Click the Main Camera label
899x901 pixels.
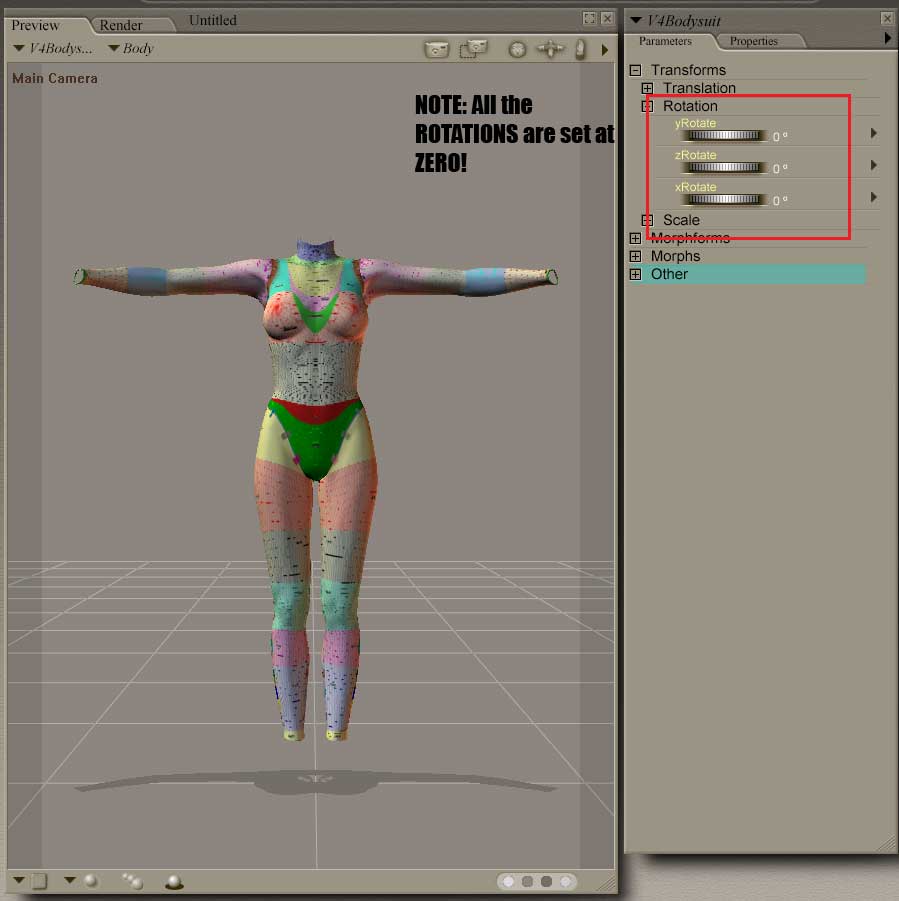pyautogui.click(x=54, y=78)
